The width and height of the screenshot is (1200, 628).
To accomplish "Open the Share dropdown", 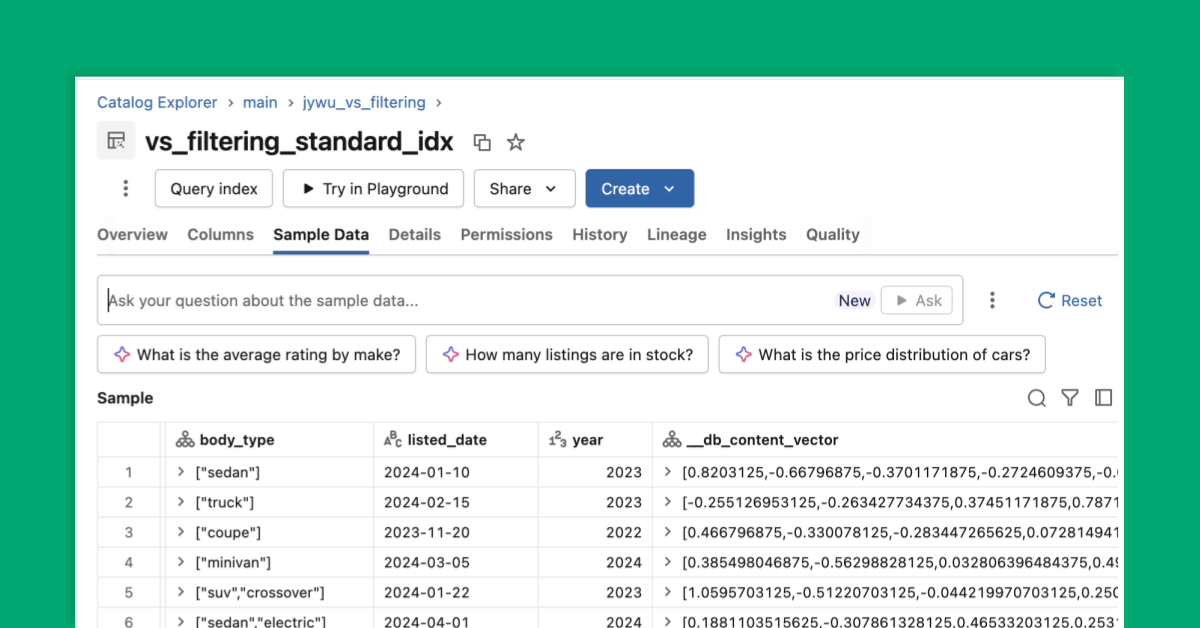I will 524,188.
